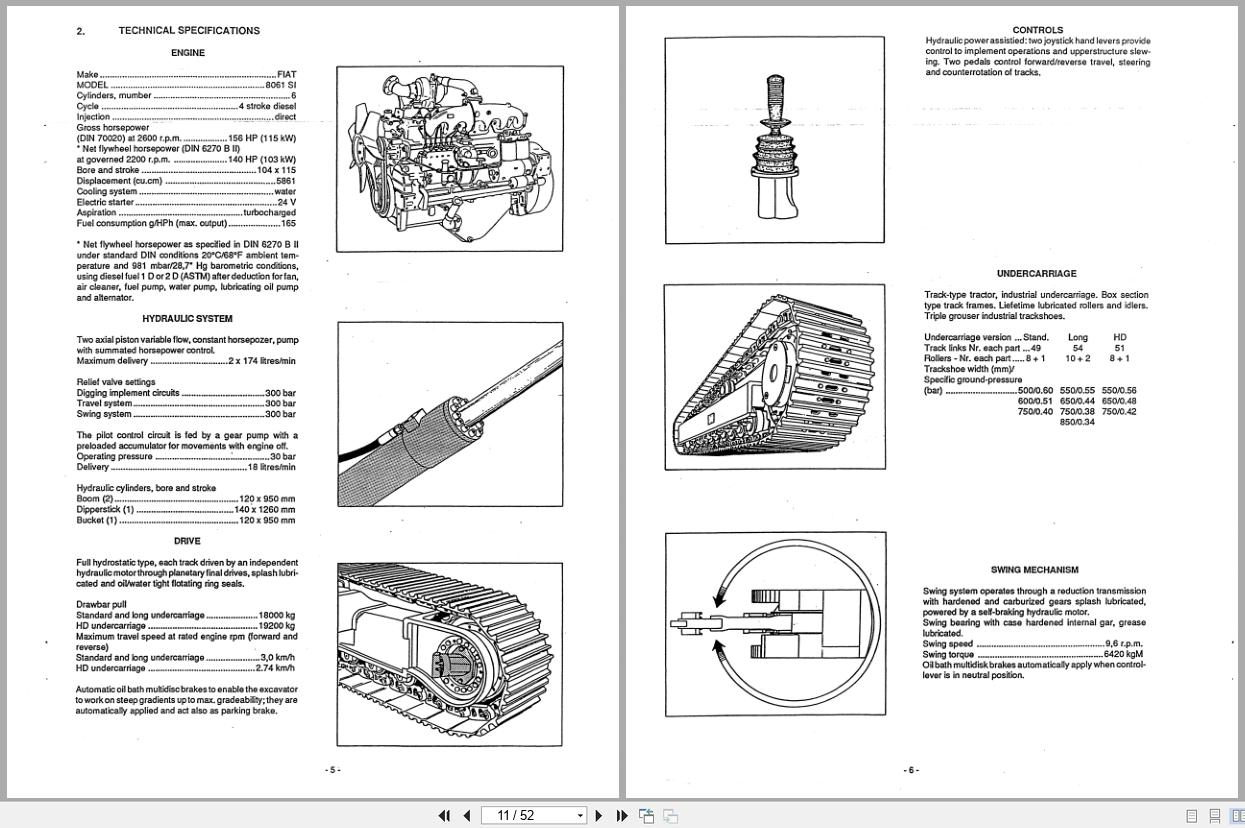The height and width of the screenshot is (828, 1245).
Task: Click the track drive illustration on page 5
Action: [x=449, y=654]
